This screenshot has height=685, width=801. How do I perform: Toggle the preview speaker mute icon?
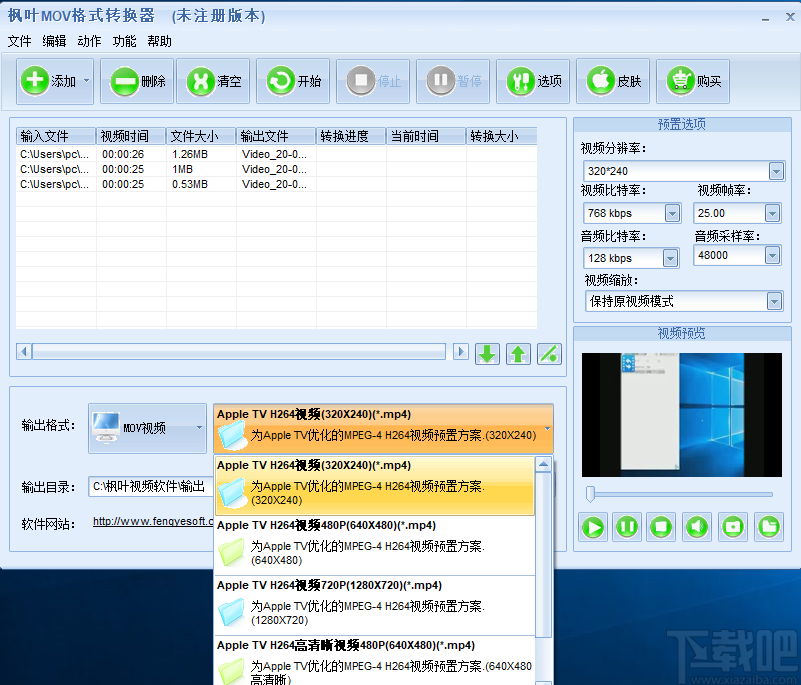(697, 527)
